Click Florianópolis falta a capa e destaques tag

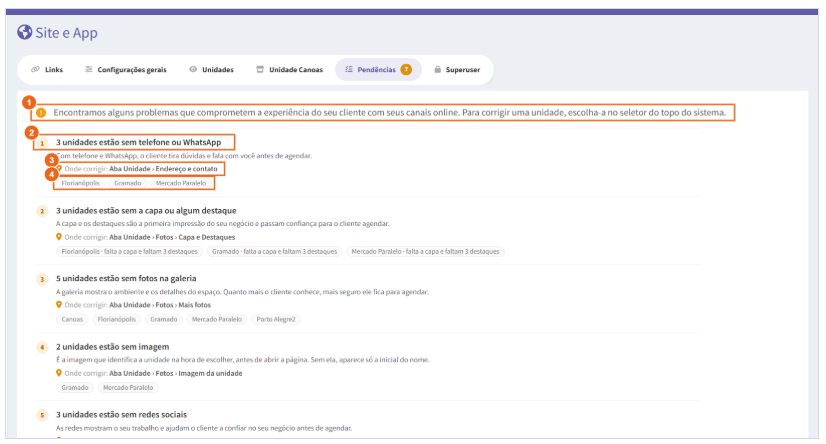[x=129, y=251]
